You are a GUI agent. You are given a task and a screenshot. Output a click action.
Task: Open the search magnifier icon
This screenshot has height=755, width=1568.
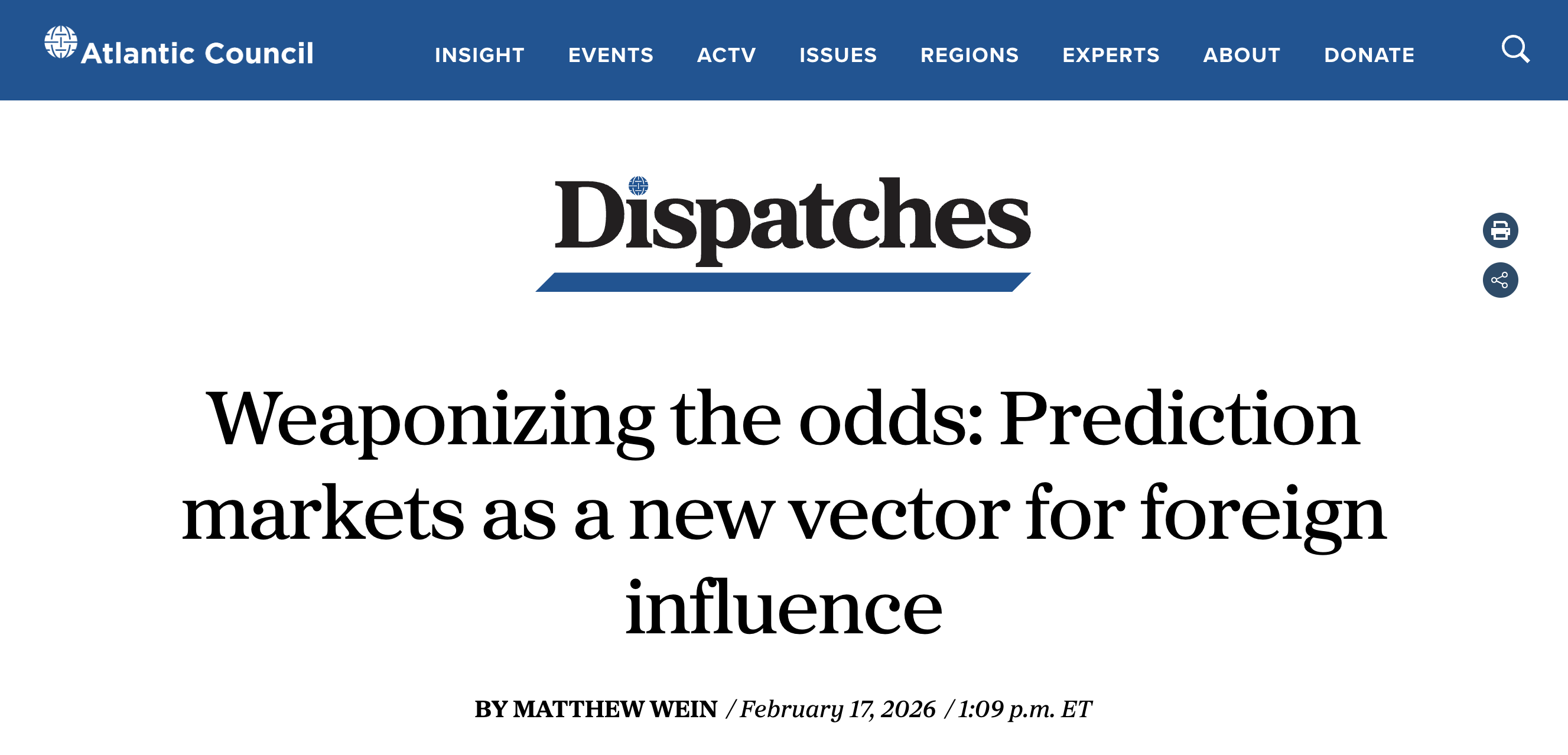coord(1515,49)
